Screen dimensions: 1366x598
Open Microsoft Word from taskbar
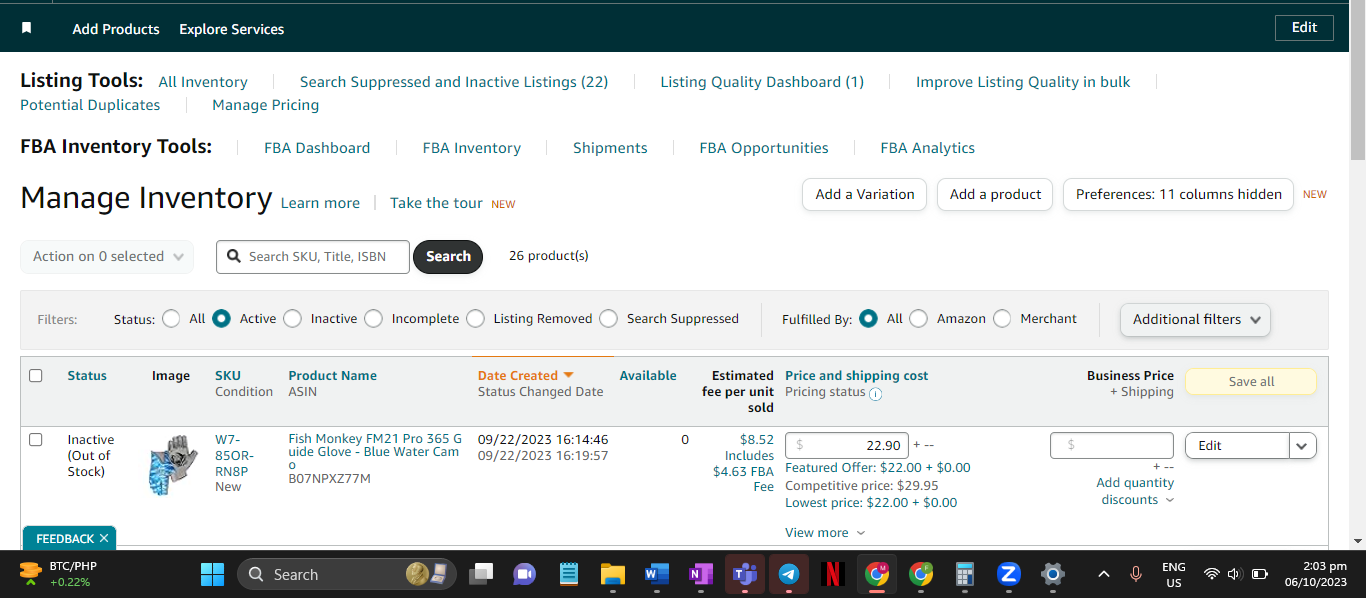pyautogui.click(x=656, y=574)
